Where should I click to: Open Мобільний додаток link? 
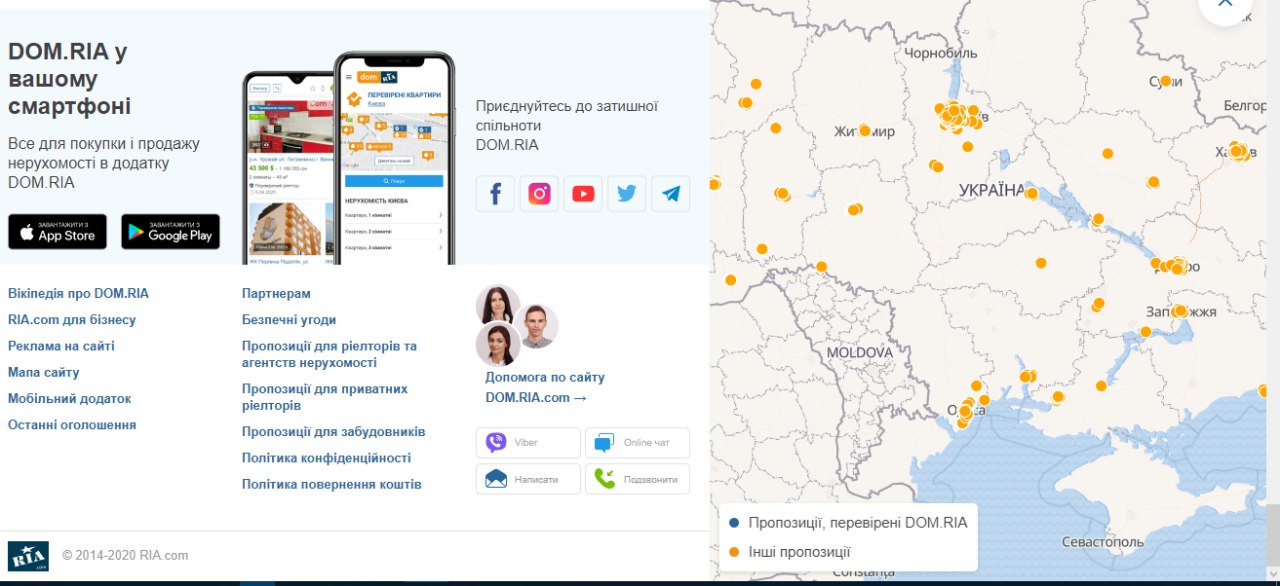(x=69, y=398)
